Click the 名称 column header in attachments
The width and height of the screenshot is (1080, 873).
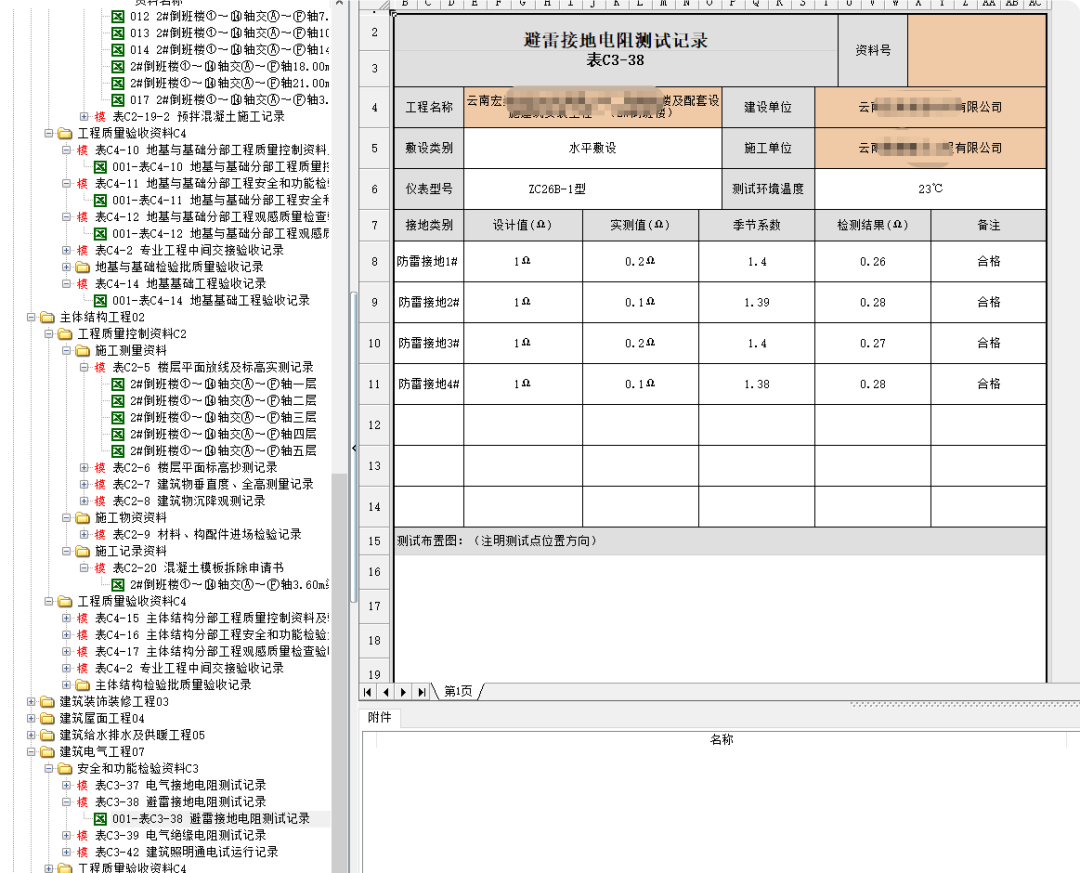pyautogui.click(x=721, y=739)
